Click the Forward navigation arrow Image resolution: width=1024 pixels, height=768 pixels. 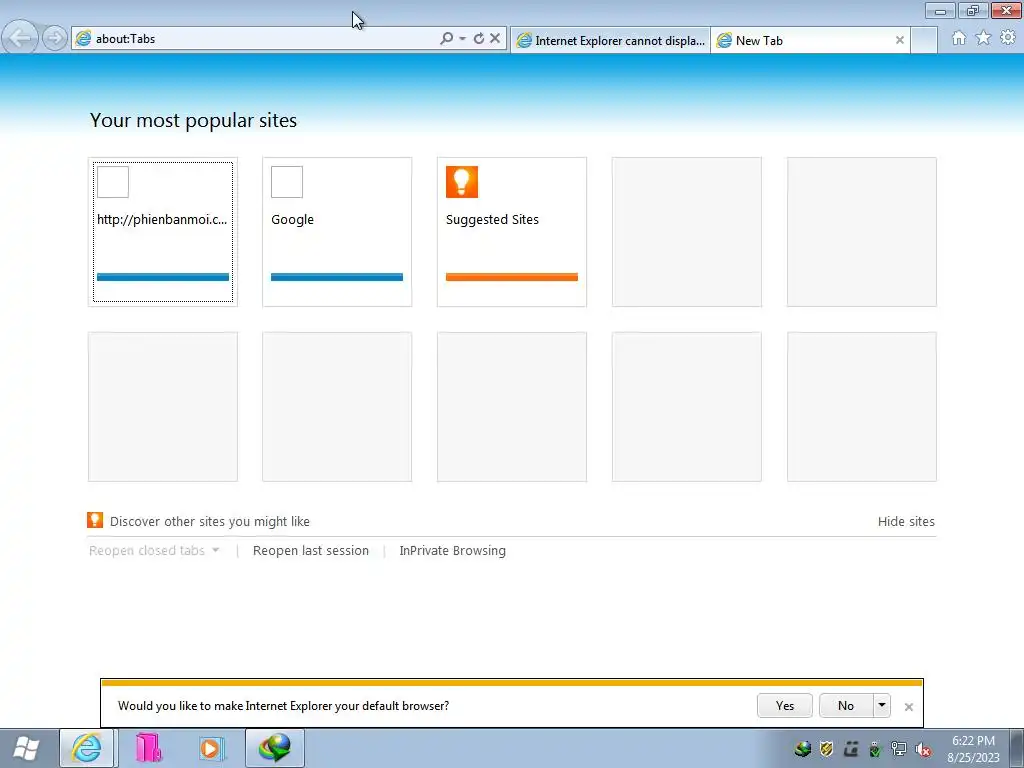tap(55, 38)
